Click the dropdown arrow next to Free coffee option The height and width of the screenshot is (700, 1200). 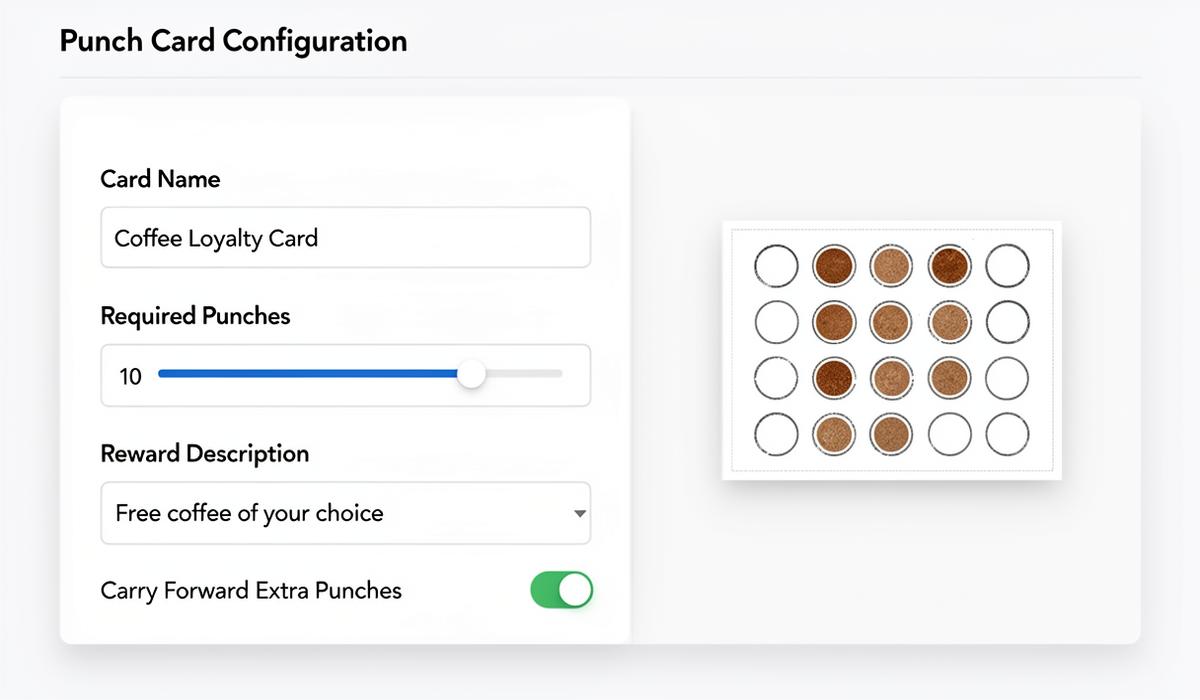(x=578, y=513)
